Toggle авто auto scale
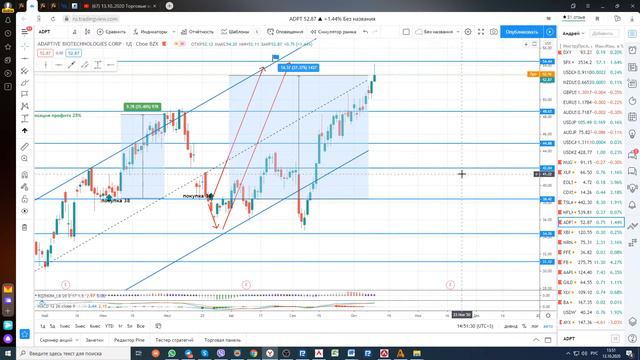The width and height of the screenshot is (640, 360). pos(548,326)
